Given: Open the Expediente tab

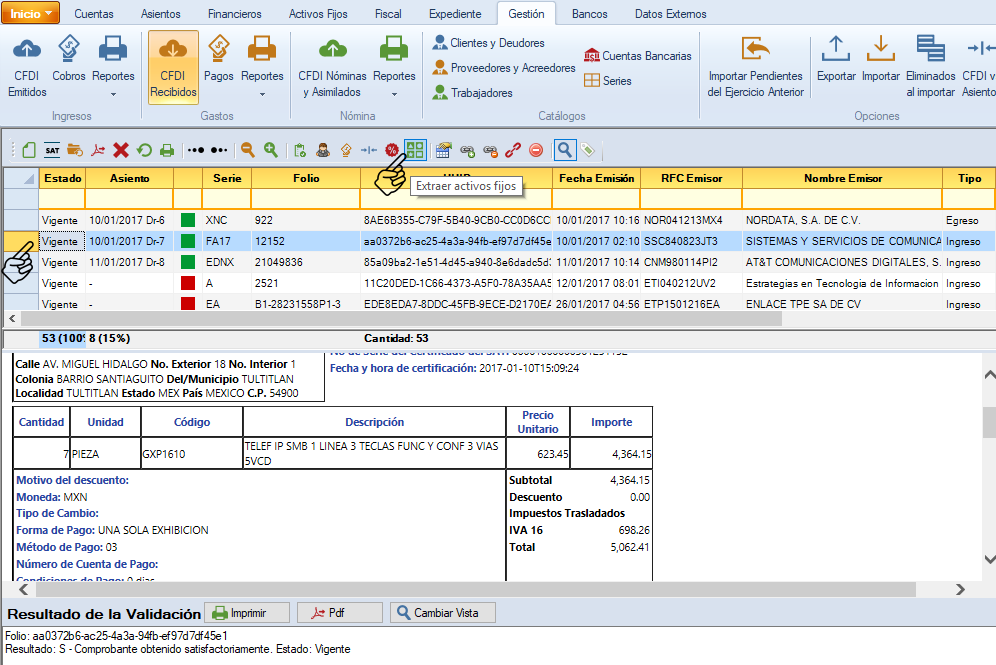Looking at the screenshot, I should pyautogui.click(x=455, y=14).
